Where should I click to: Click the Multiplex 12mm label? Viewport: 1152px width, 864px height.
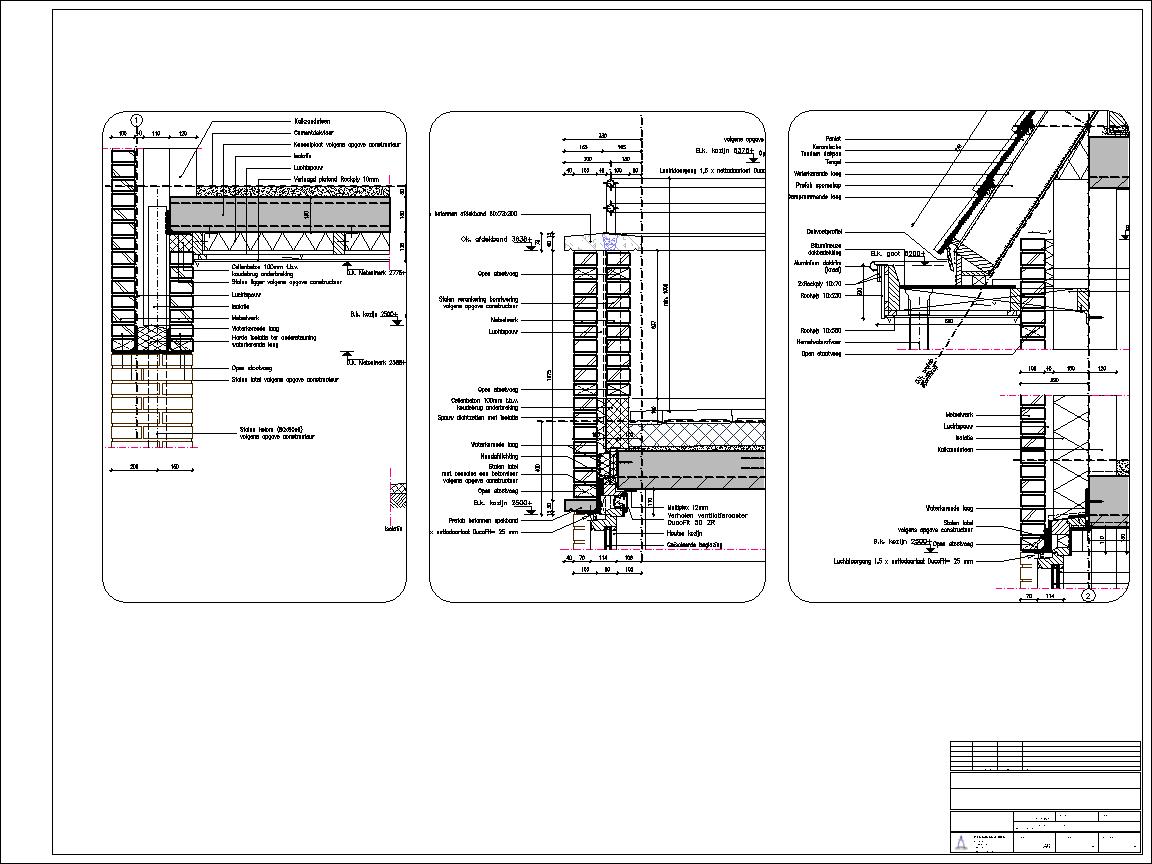tap(688, 508)
